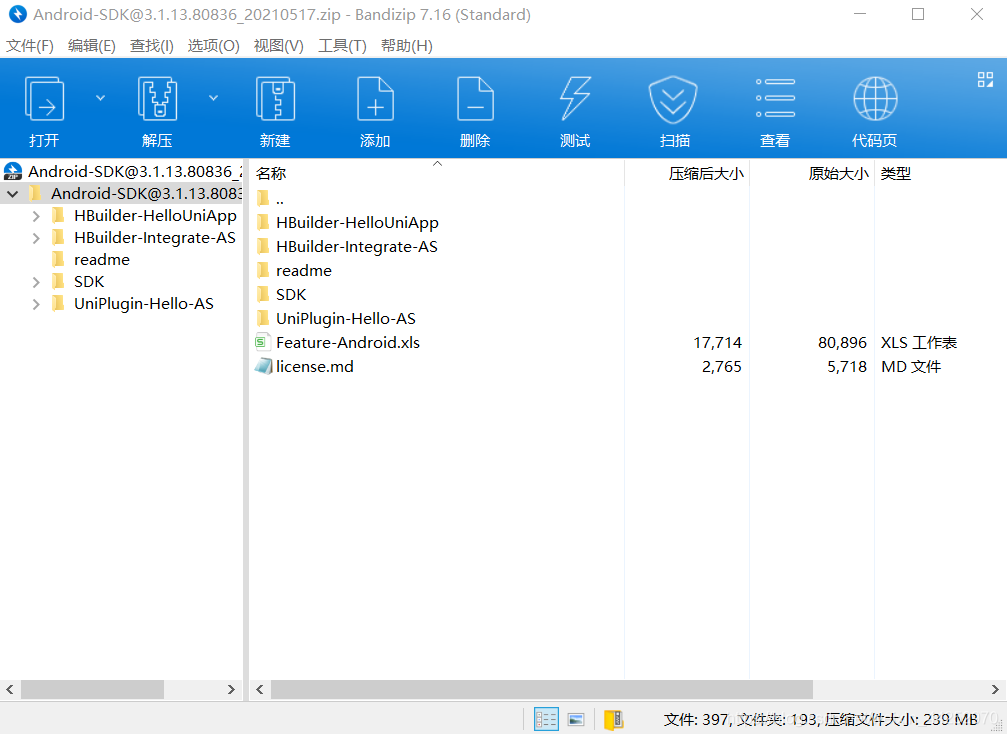This screenshot has height=734, width=1007.
Task: Open the 编辑(E) menu
Action: [x=91, y=46]
